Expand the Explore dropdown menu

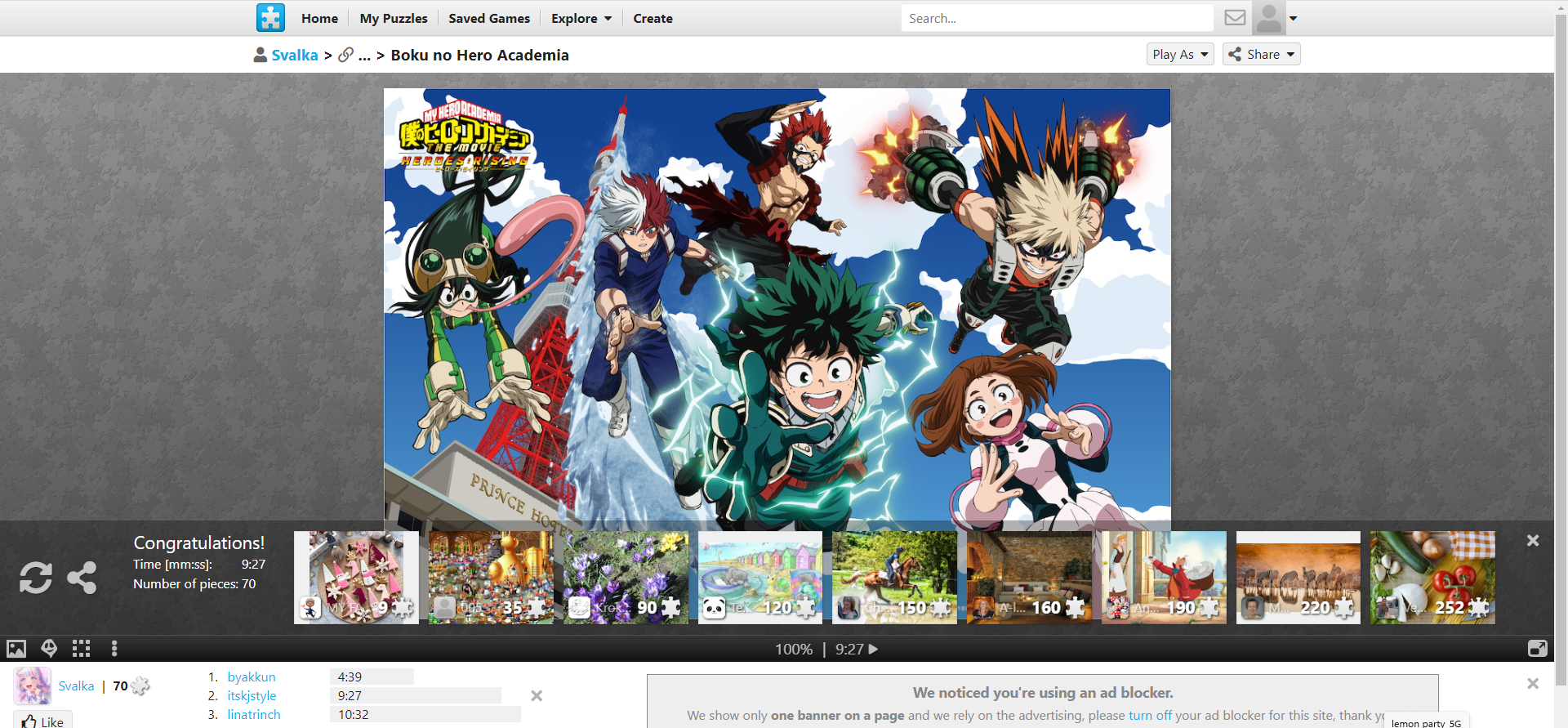pyautogui.click(x=581, y=18)
